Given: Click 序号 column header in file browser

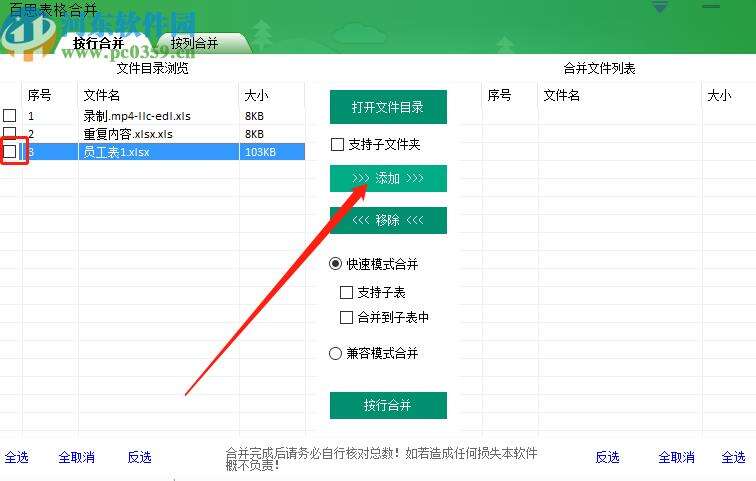Looking at the screenshot, I should click(50, 95).
